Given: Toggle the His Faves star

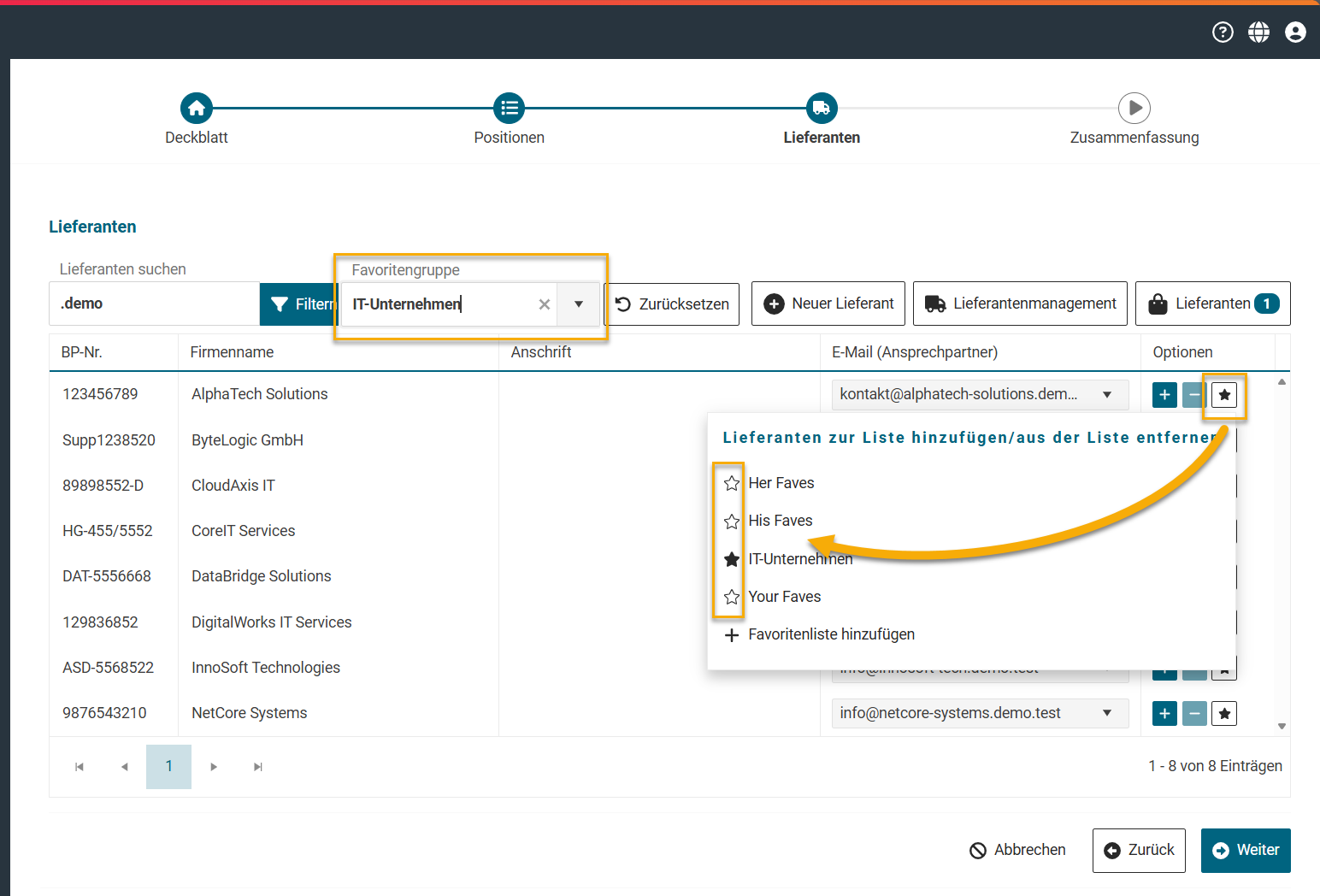Looking at the screenshot, I should pos(732,522).
